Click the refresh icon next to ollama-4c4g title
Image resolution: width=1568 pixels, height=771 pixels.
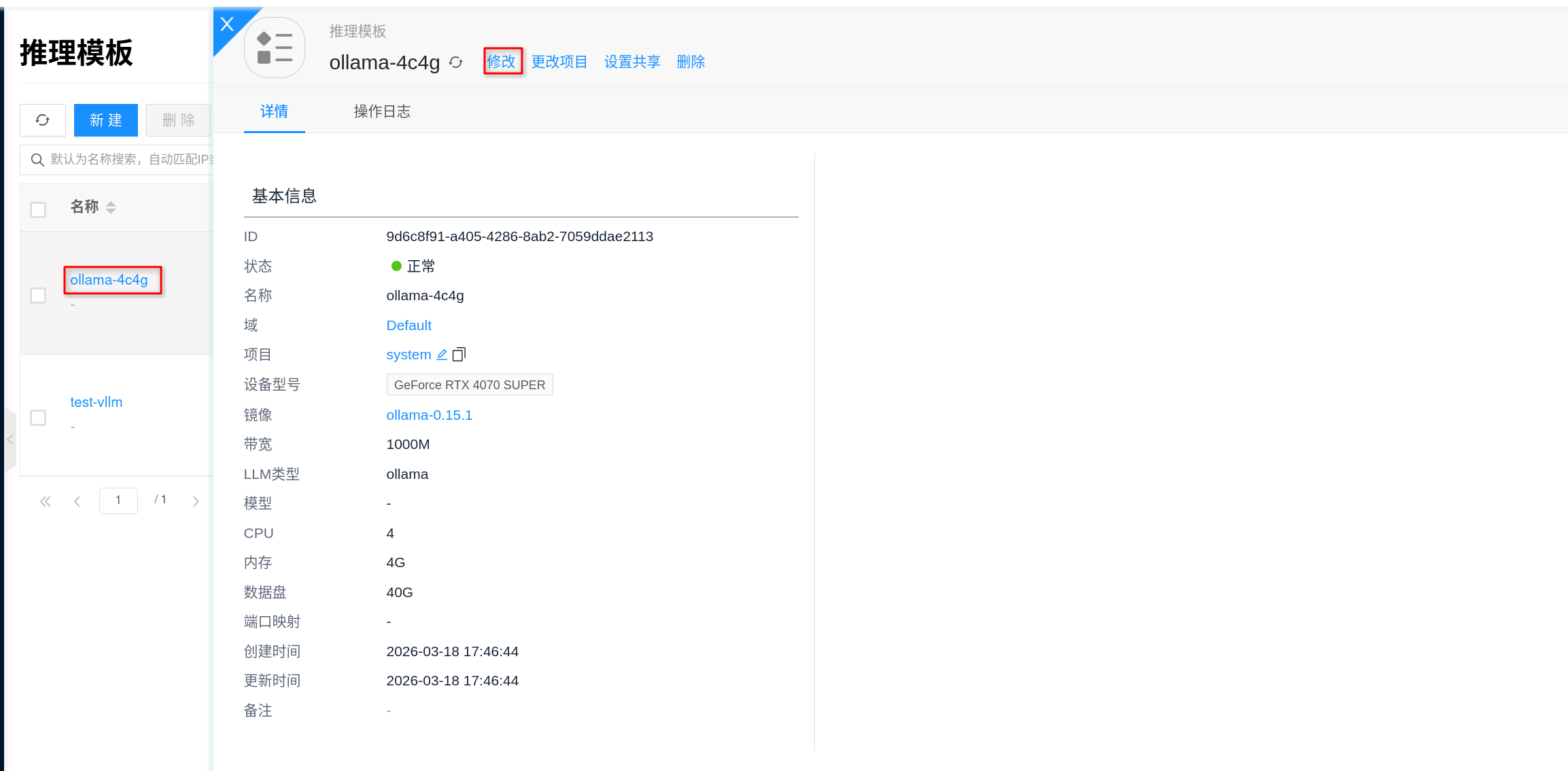456,62
